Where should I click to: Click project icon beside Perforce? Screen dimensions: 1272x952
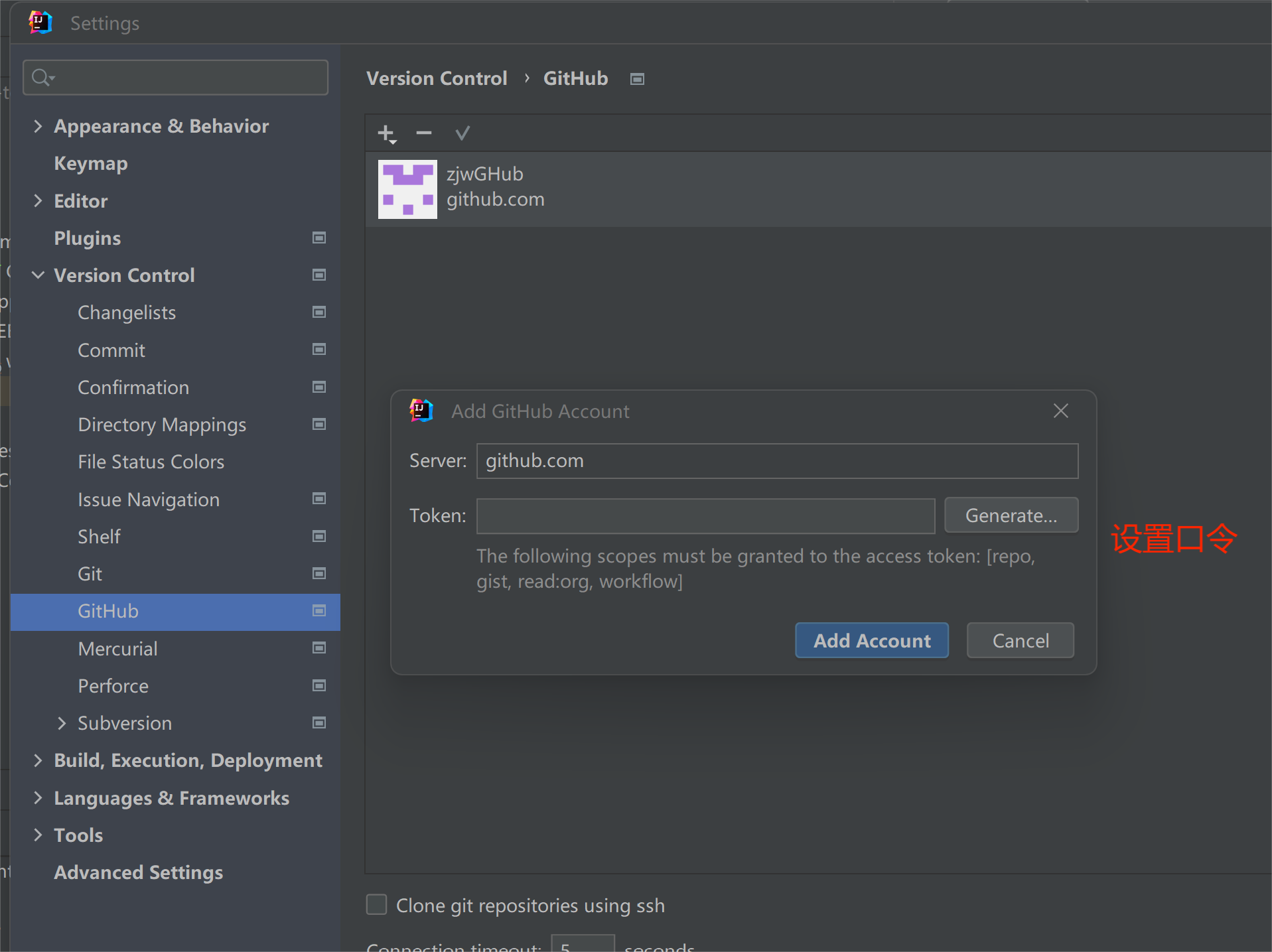(x=319, y=685)
